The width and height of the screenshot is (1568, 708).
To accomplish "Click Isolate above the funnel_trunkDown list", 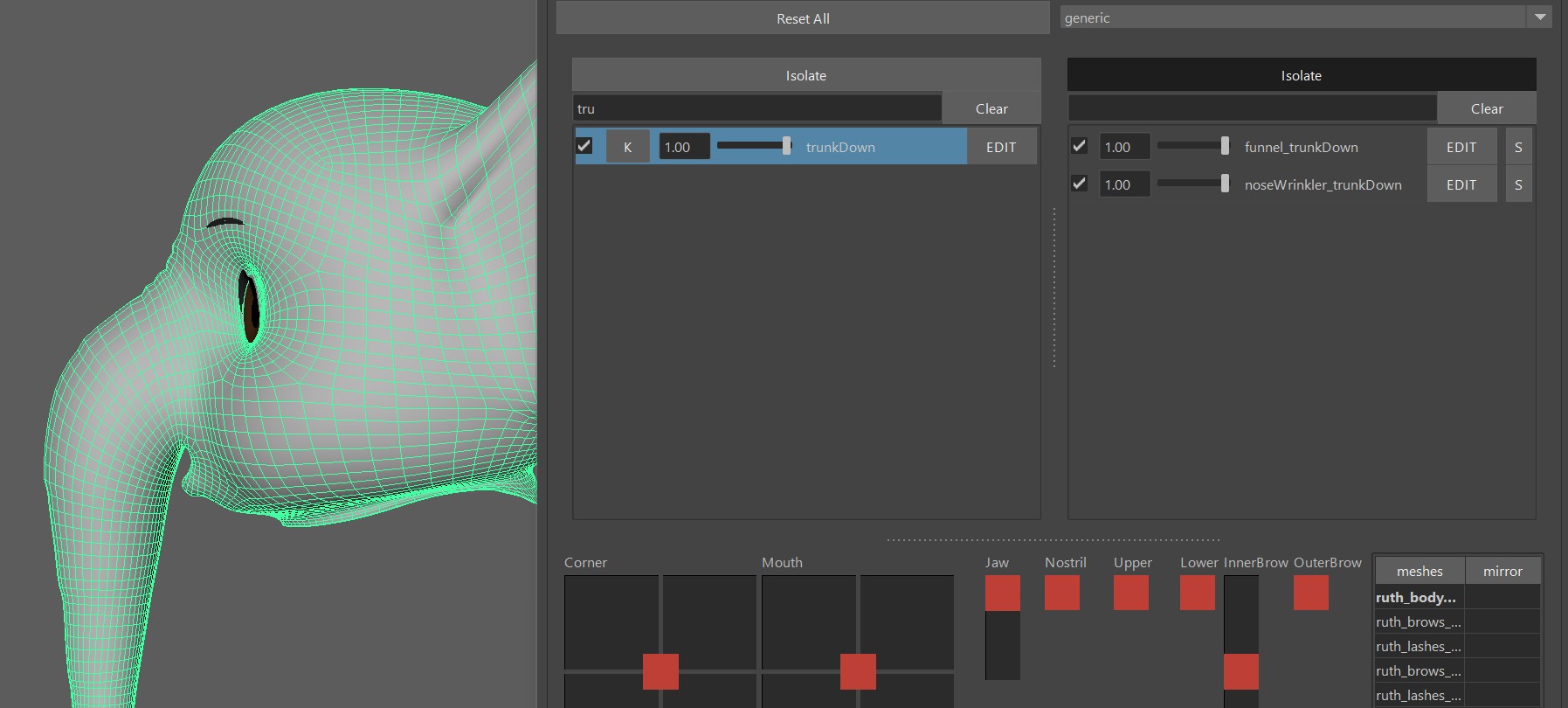I will [x=1301, y=75].
